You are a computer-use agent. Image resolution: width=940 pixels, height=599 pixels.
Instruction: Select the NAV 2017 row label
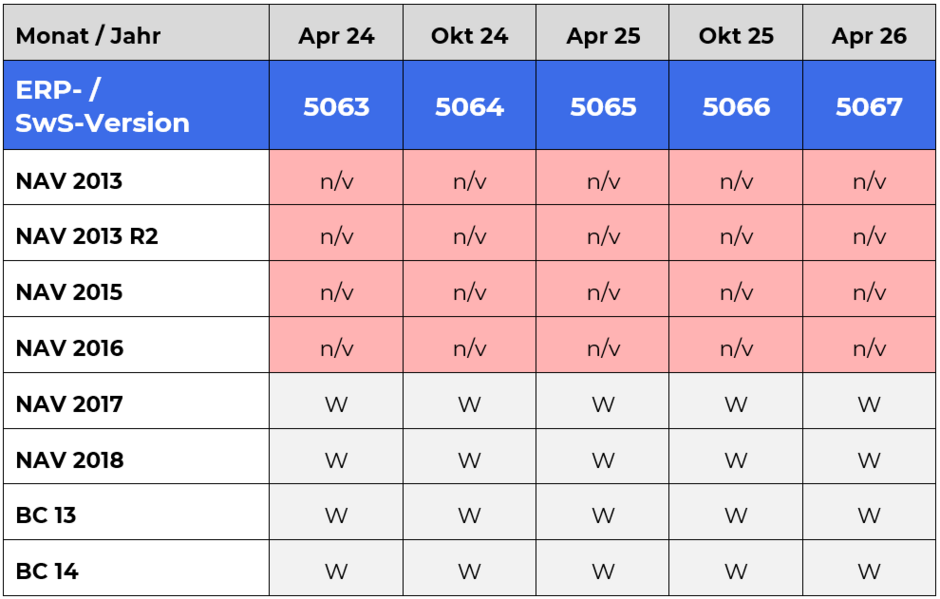(136, 401)
